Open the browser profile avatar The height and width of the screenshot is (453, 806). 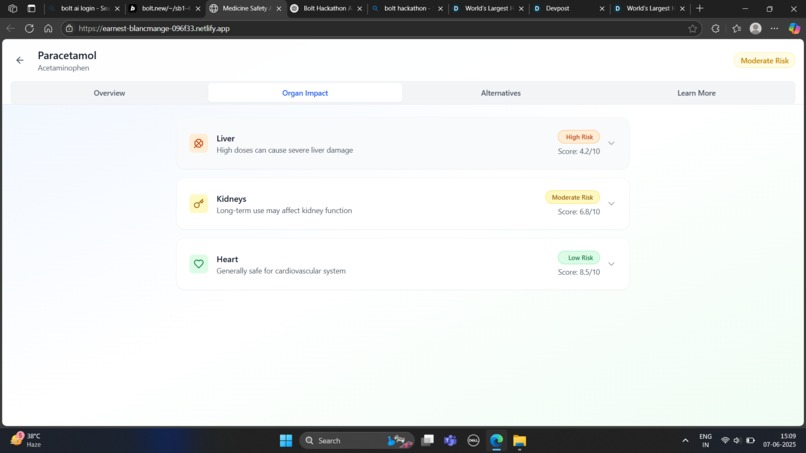coord(755,29)
